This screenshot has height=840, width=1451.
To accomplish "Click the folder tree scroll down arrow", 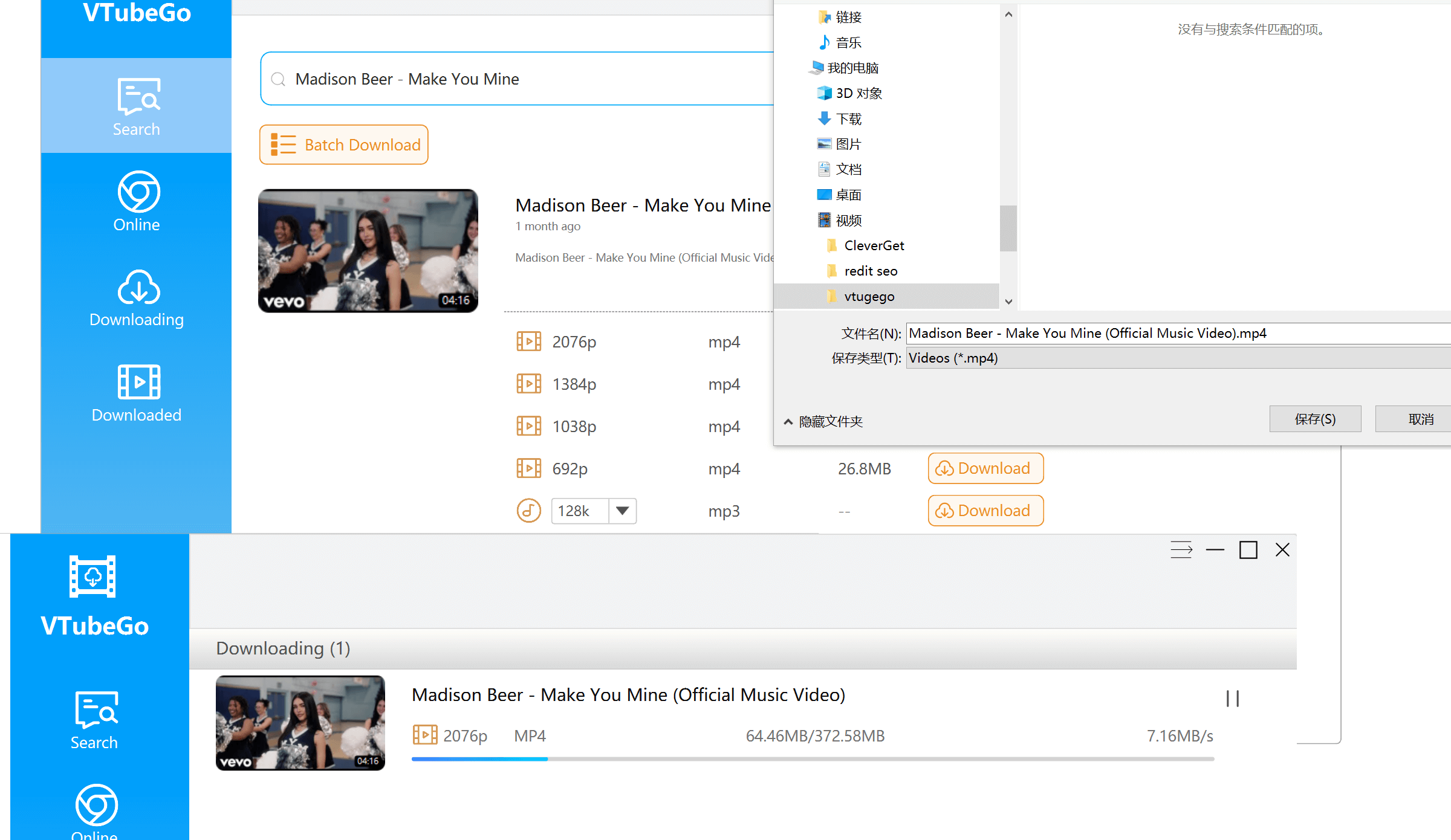I will 1008,302.
